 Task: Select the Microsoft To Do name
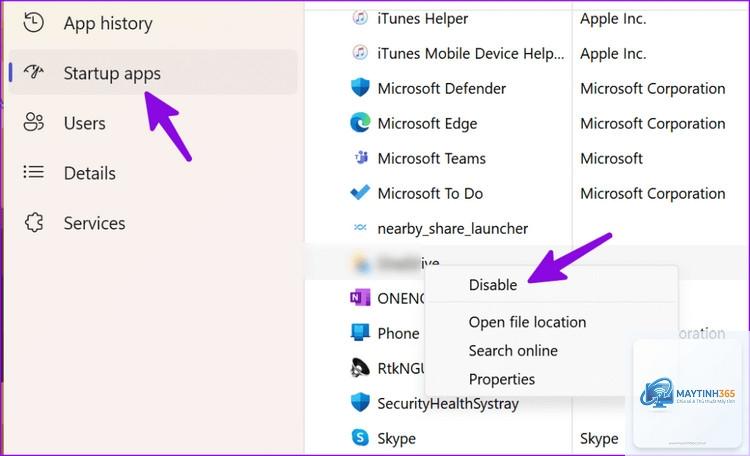[430, 193]
